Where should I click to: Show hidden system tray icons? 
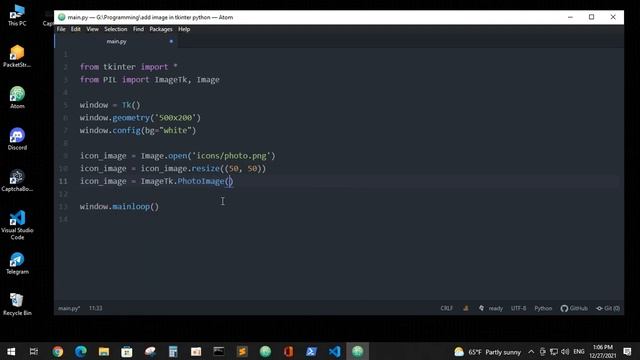531,352
